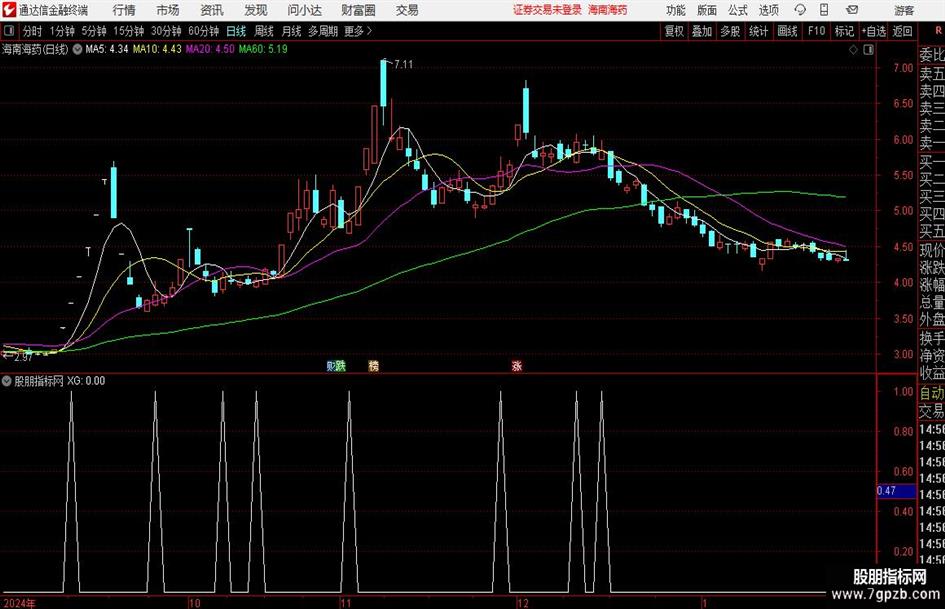Open the 发现 menu

pos(256,10)
